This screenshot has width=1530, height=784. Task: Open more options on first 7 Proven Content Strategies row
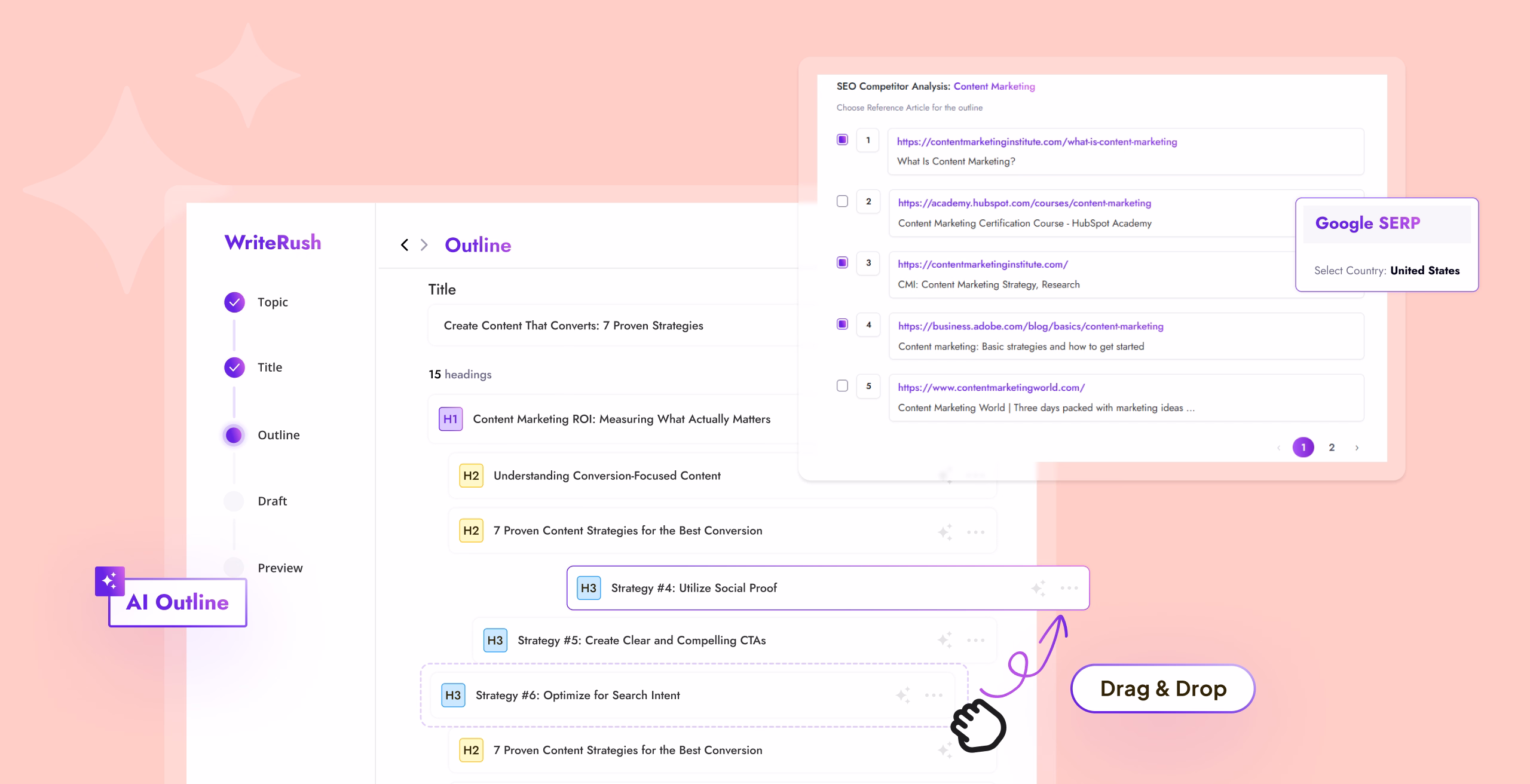click(975, 532)
